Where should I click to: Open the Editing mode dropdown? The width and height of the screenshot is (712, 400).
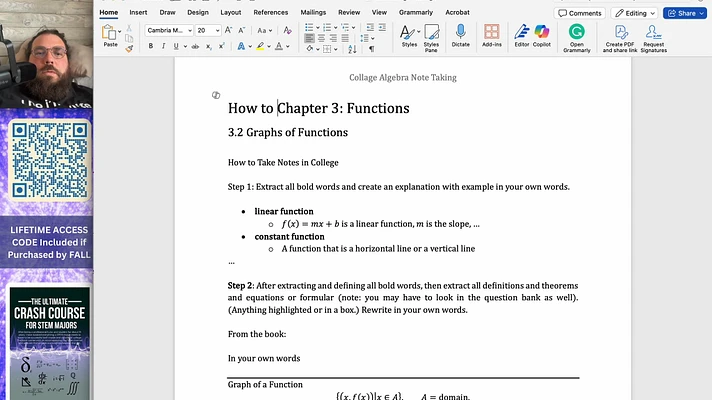coord(634,13)
